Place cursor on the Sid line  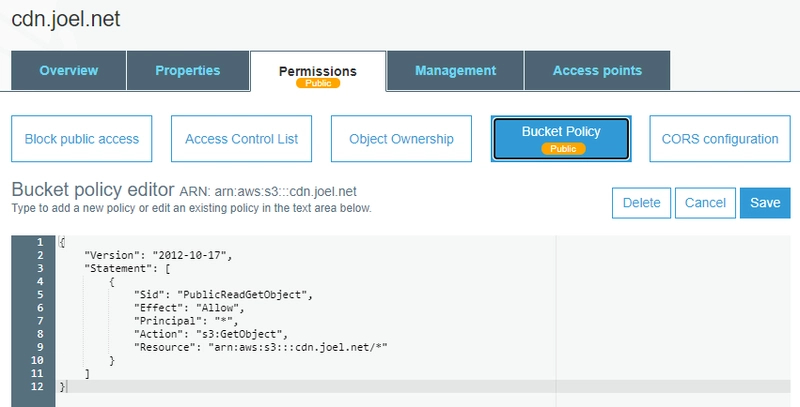pos(224,294)
